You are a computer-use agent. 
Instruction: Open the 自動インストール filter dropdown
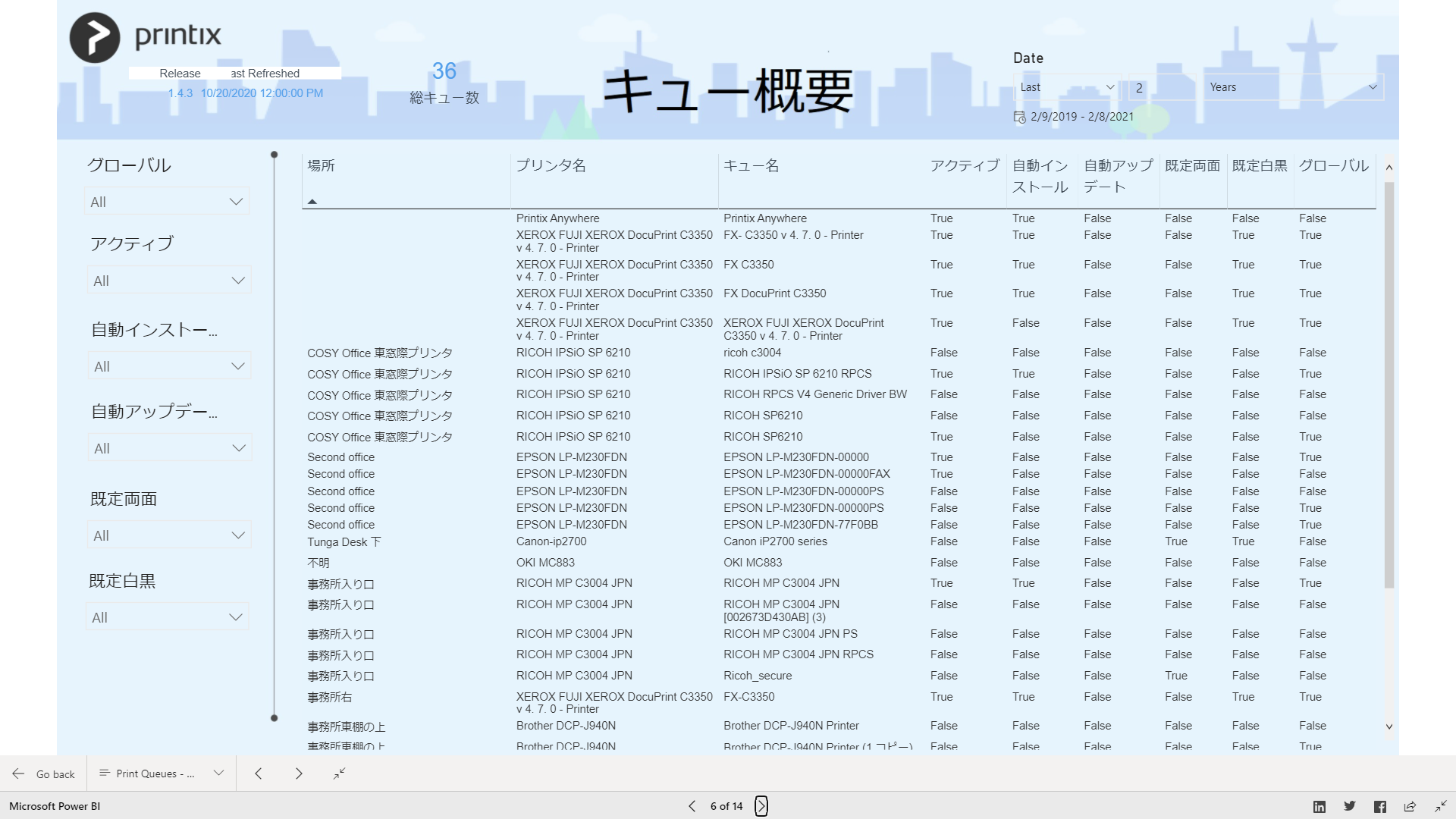pyautogui.click(x=169, y=366)
